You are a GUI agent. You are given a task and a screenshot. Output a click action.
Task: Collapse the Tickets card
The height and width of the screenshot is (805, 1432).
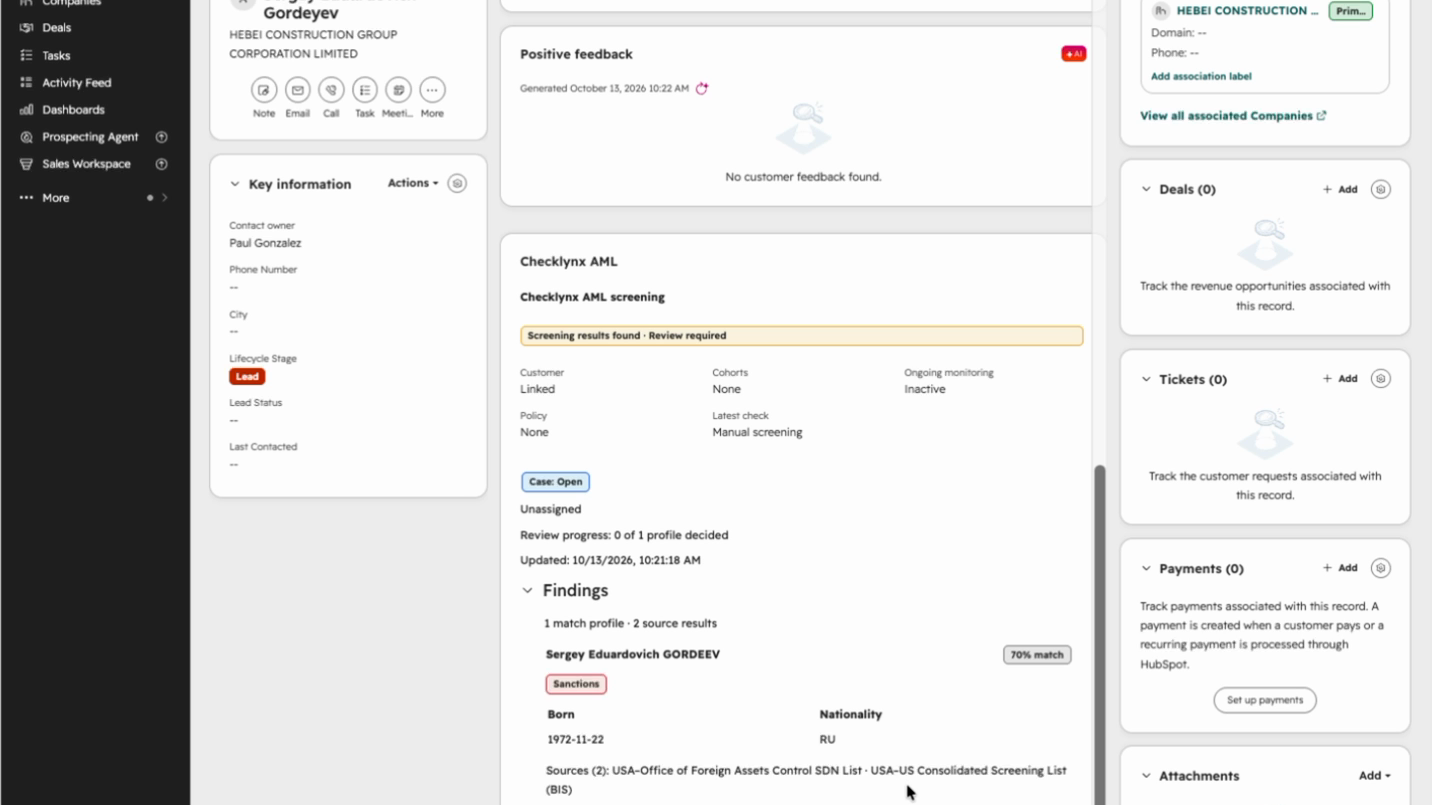coord(1146,379)
